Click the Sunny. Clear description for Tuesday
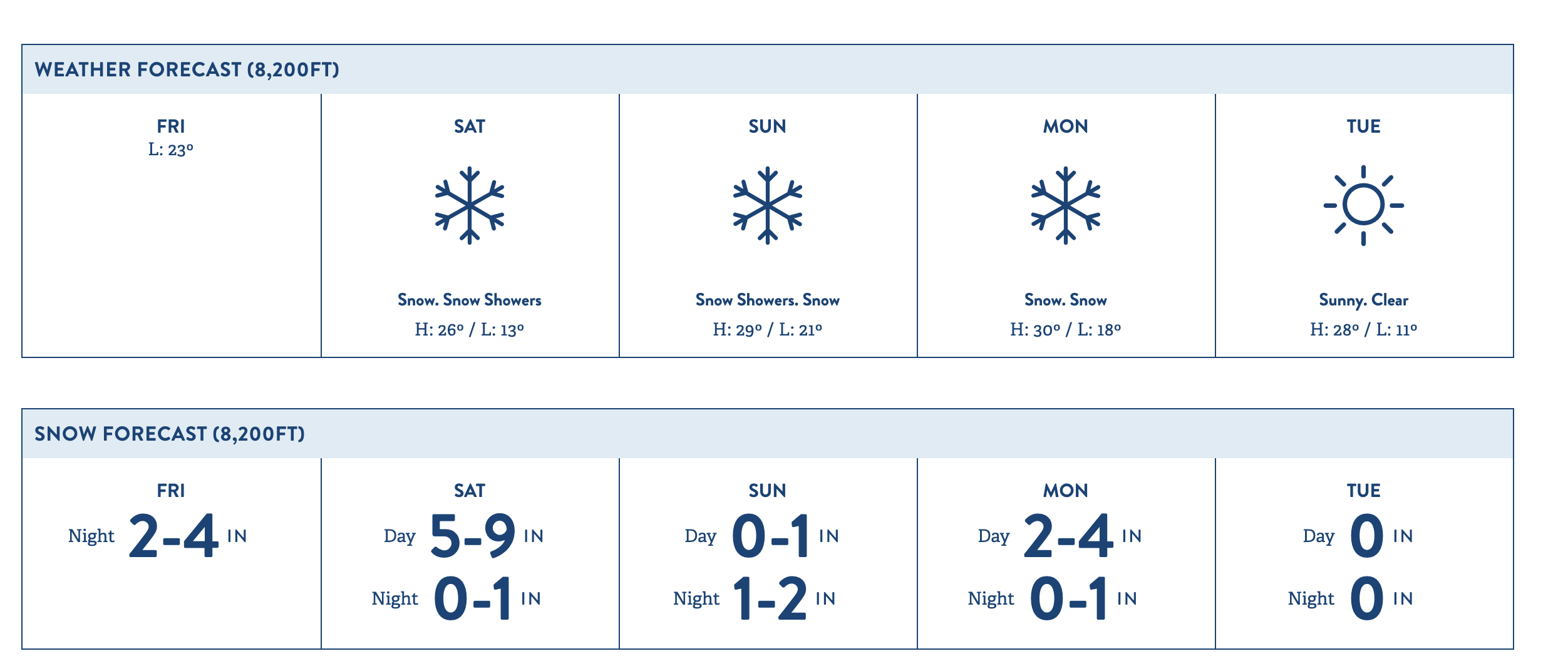 click(x=1363, y=300)
